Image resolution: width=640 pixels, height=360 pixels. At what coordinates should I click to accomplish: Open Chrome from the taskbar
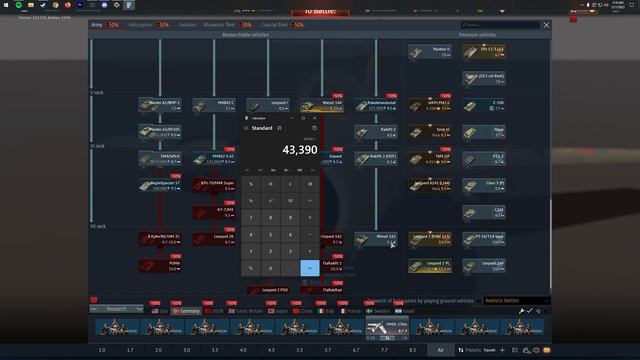(55, 5)
